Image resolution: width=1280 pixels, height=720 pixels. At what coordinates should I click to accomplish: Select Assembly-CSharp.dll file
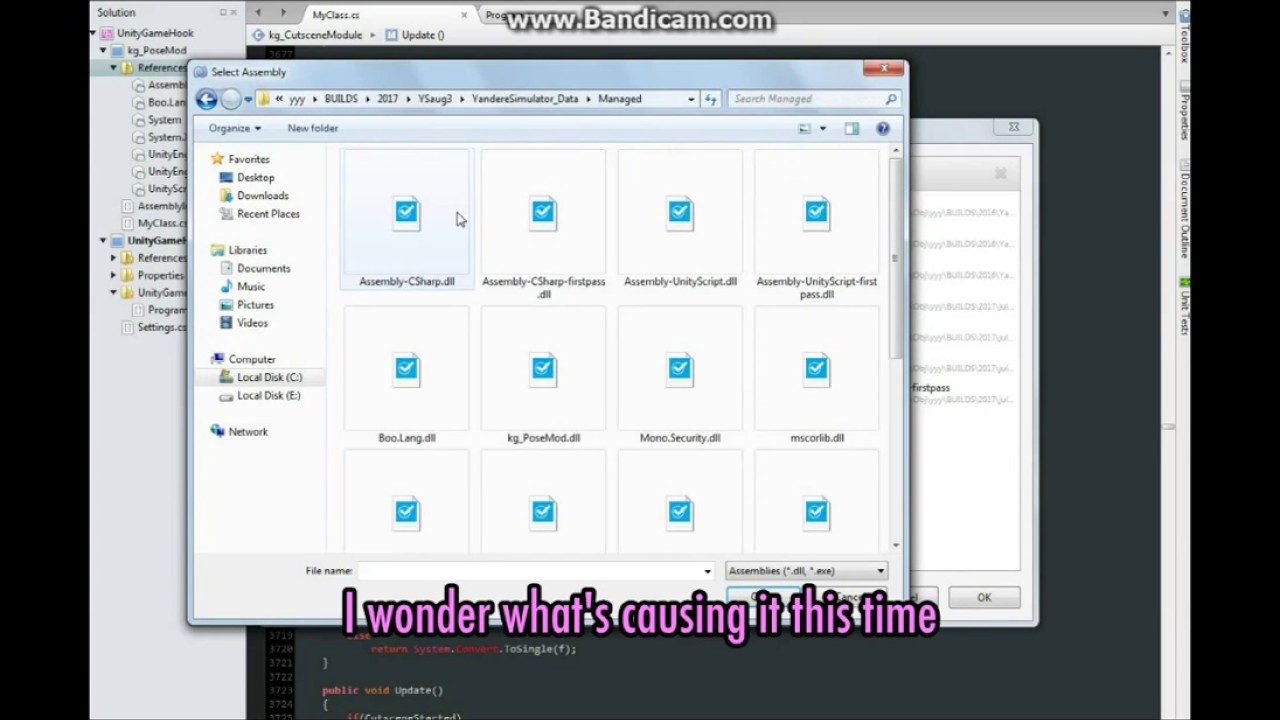point(406,221)
